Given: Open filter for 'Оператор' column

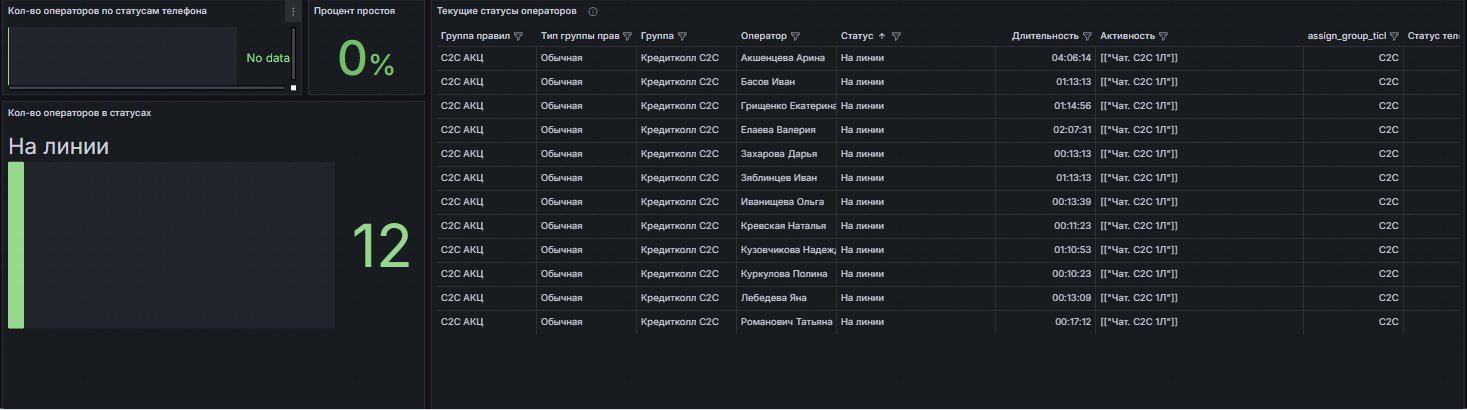Looking at the screenshot, I should click(x=795, y=36).
